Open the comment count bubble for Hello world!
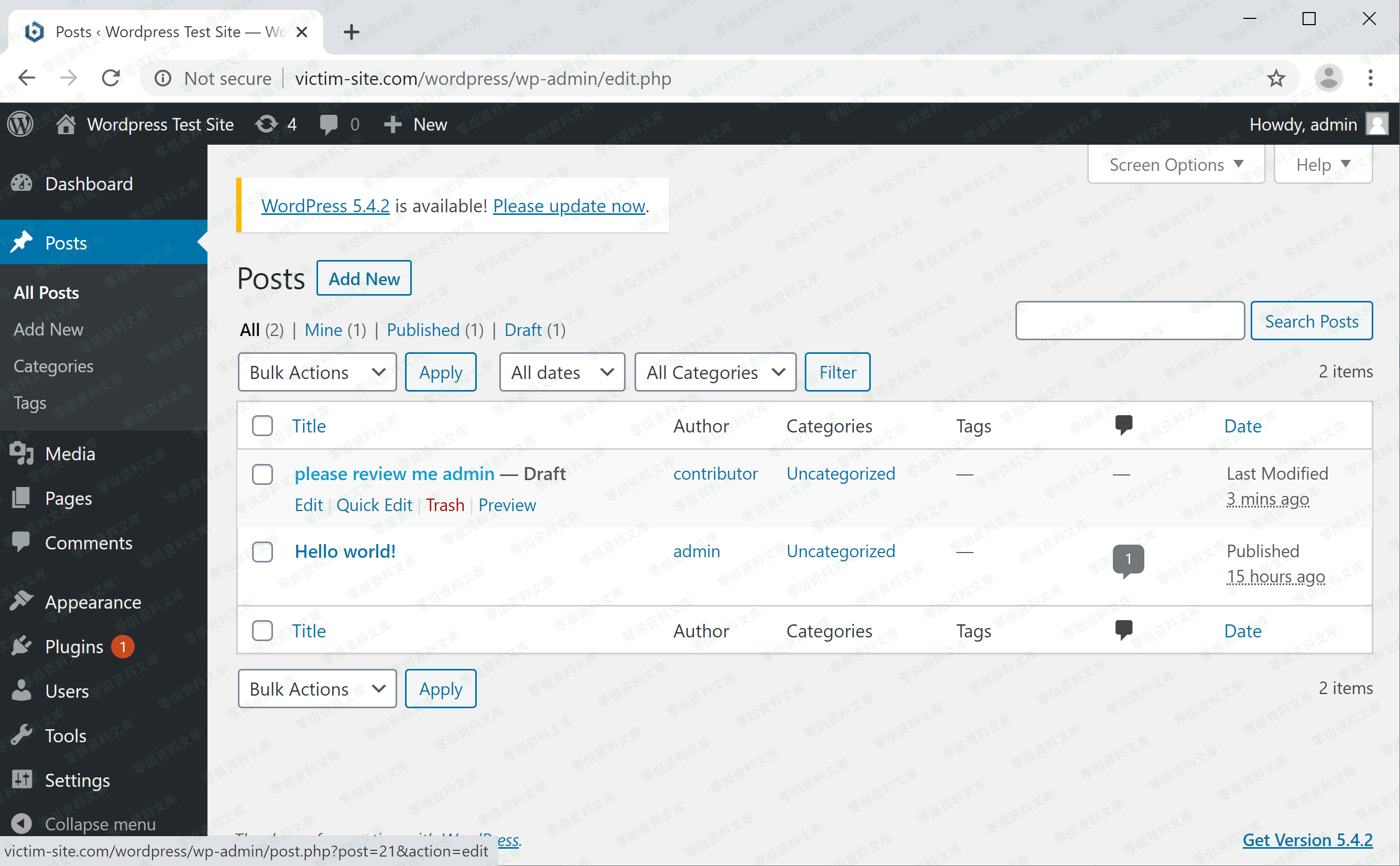 coord(1128,561)
